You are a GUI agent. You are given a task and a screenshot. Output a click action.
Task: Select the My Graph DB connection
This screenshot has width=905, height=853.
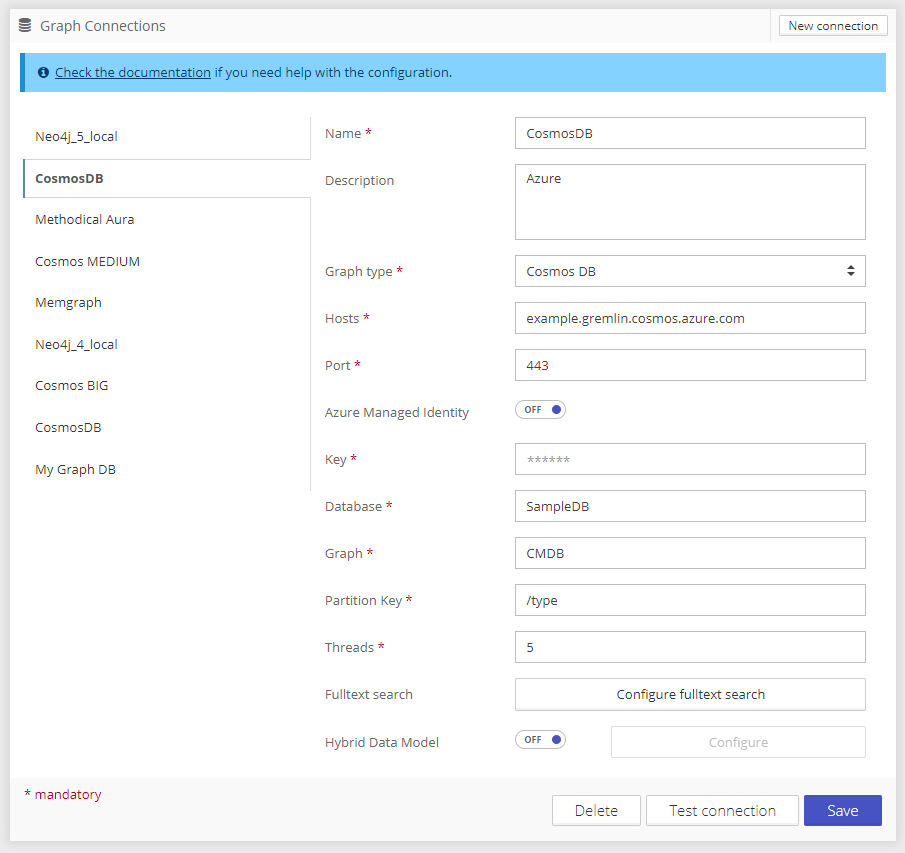pos(75,469)
